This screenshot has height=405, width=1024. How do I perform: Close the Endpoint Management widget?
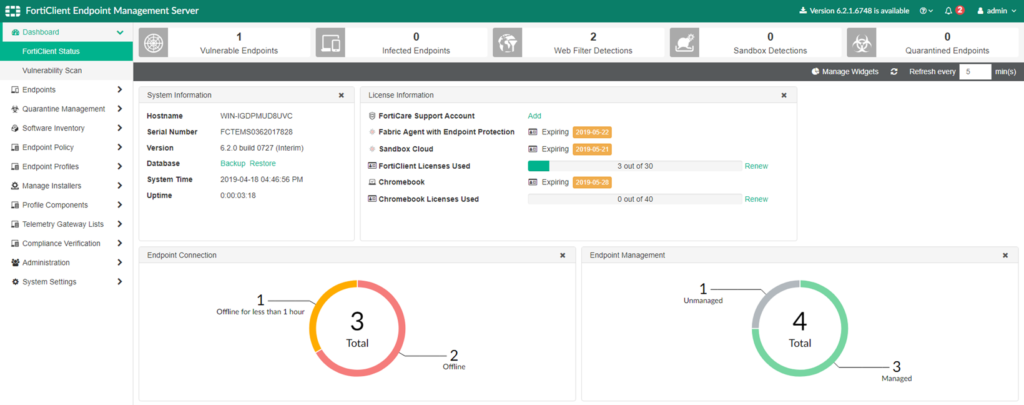coord(1005,255)
